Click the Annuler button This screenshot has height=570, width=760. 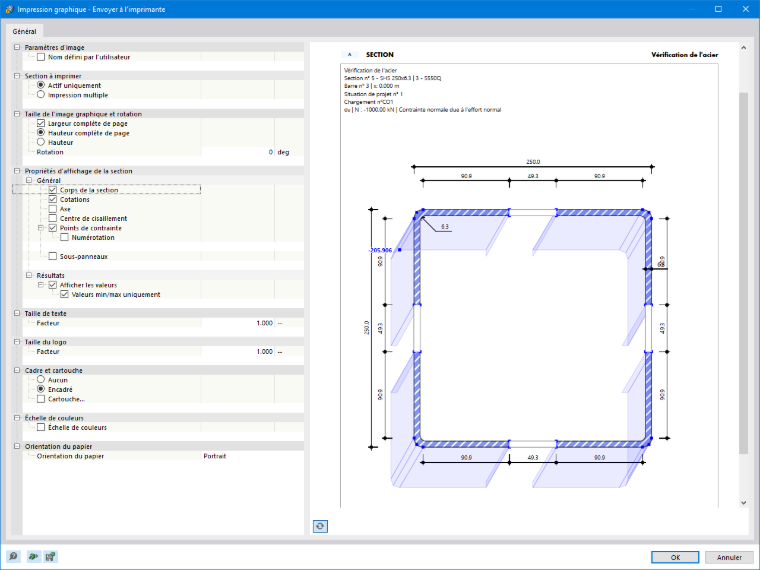tap(729, 557)
